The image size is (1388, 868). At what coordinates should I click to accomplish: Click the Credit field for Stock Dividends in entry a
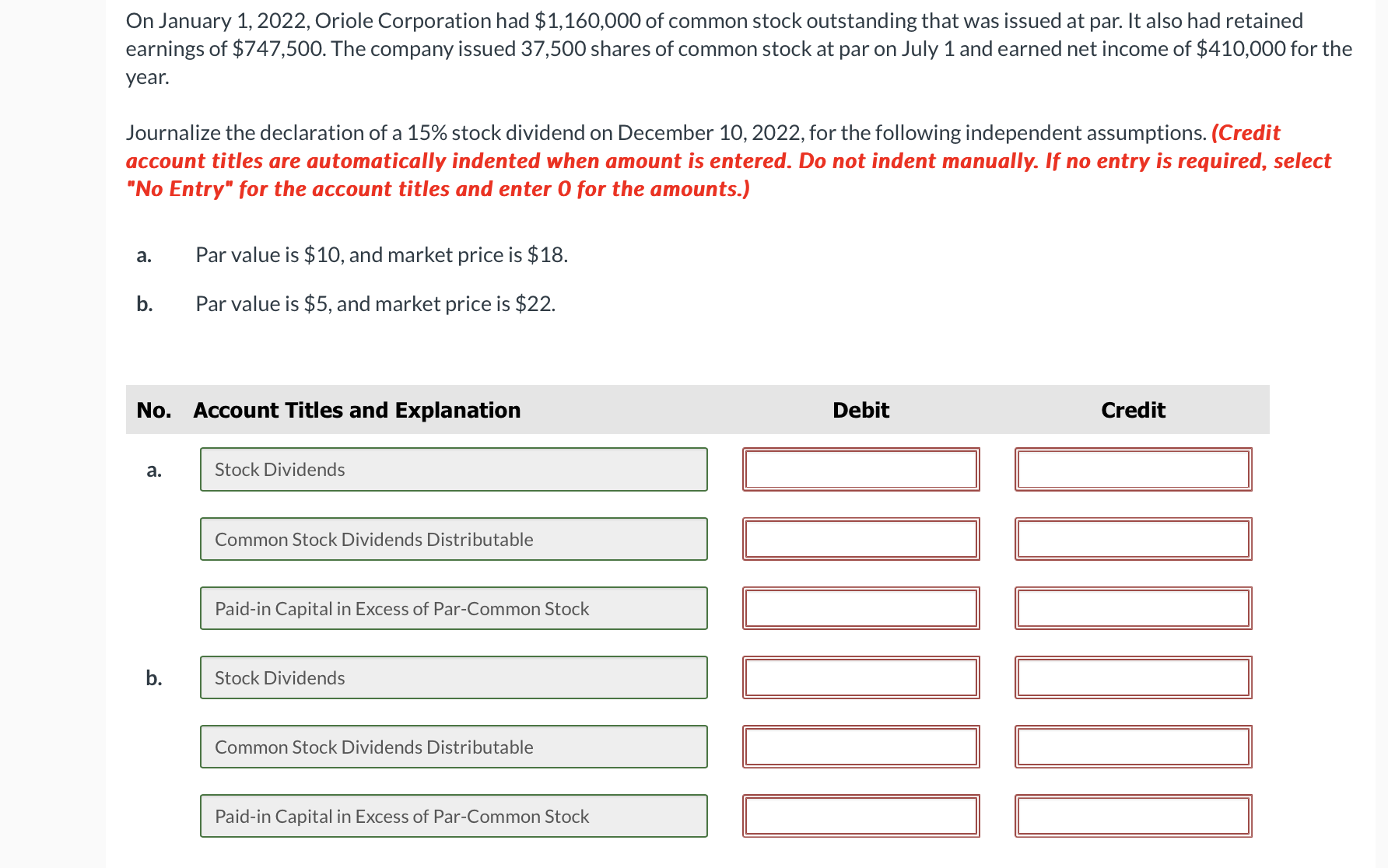pos(1132,469)
